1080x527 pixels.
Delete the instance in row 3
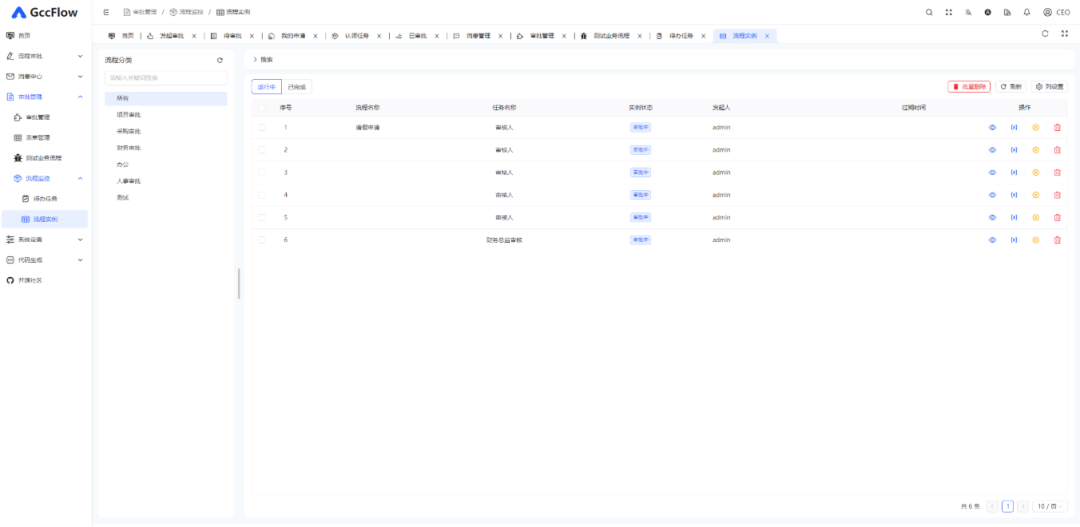click(x=1057, y=172)
